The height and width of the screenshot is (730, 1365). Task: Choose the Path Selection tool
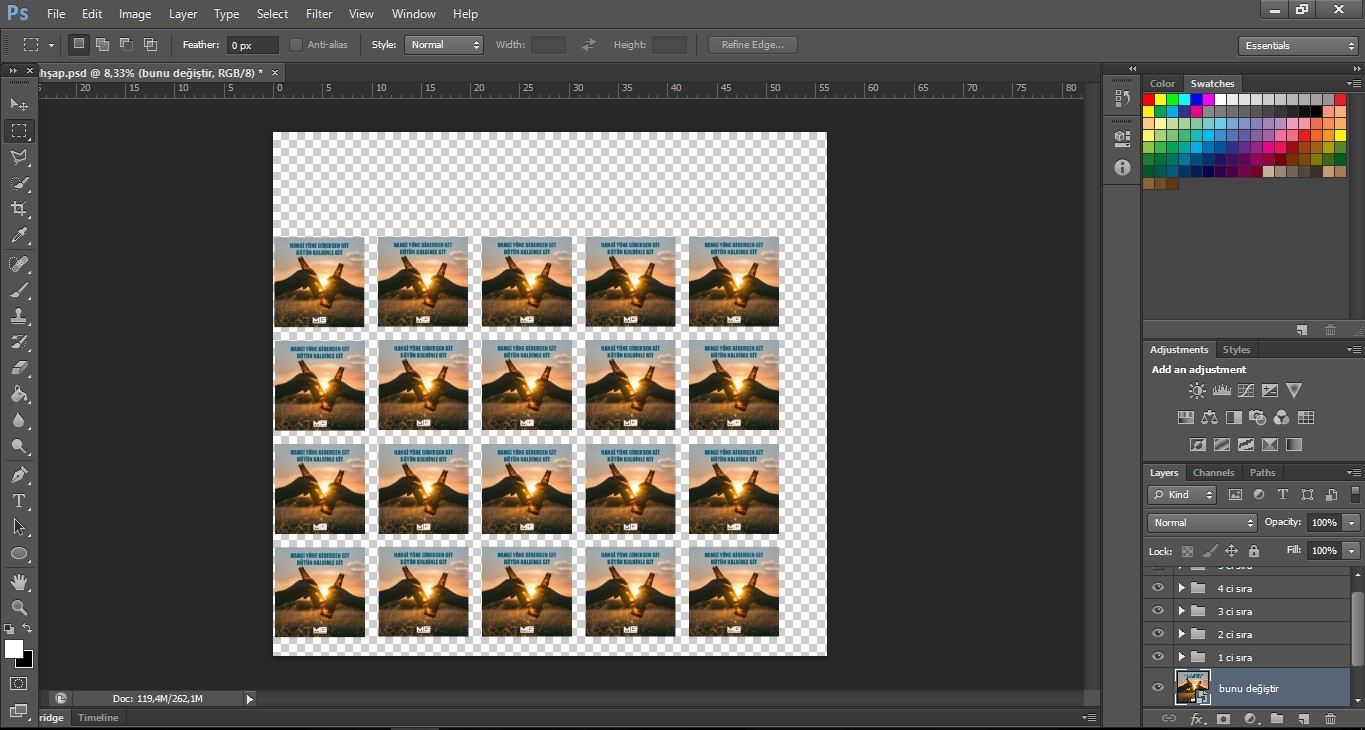pos(19,526)
